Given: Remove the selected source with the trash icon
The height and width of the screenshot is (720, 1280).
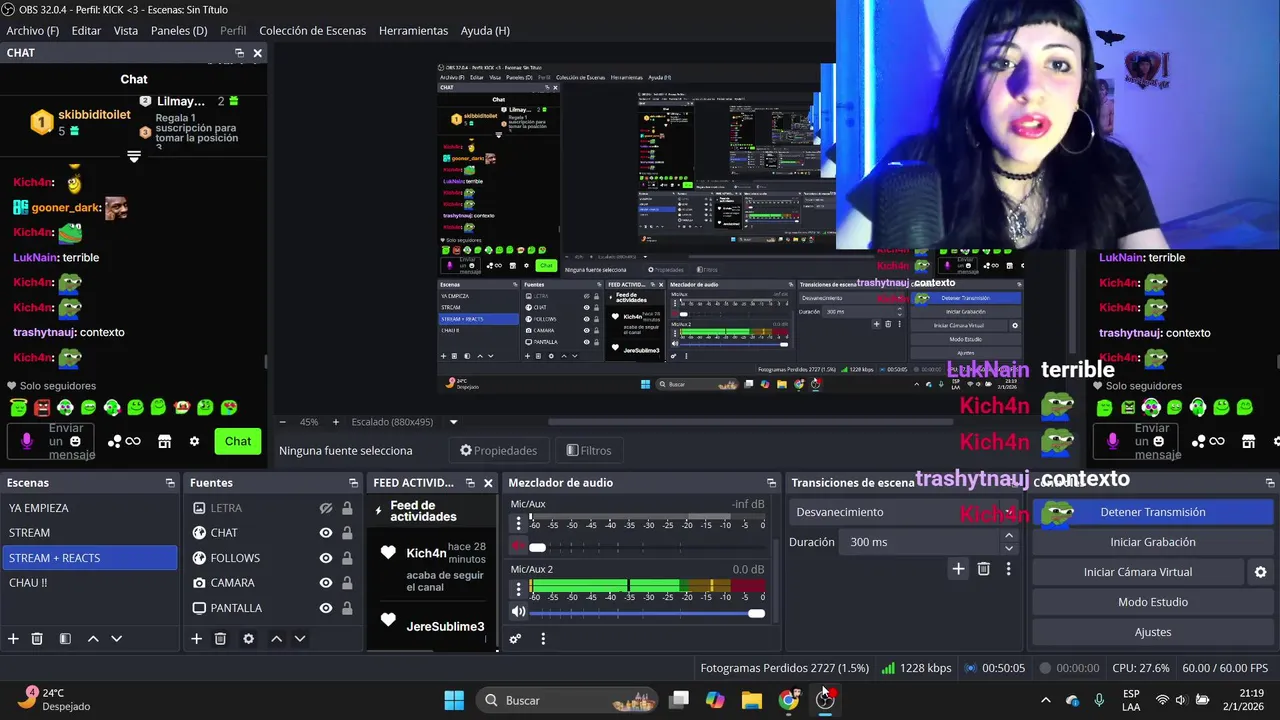Looking at the screenshot, I should 220,639.
